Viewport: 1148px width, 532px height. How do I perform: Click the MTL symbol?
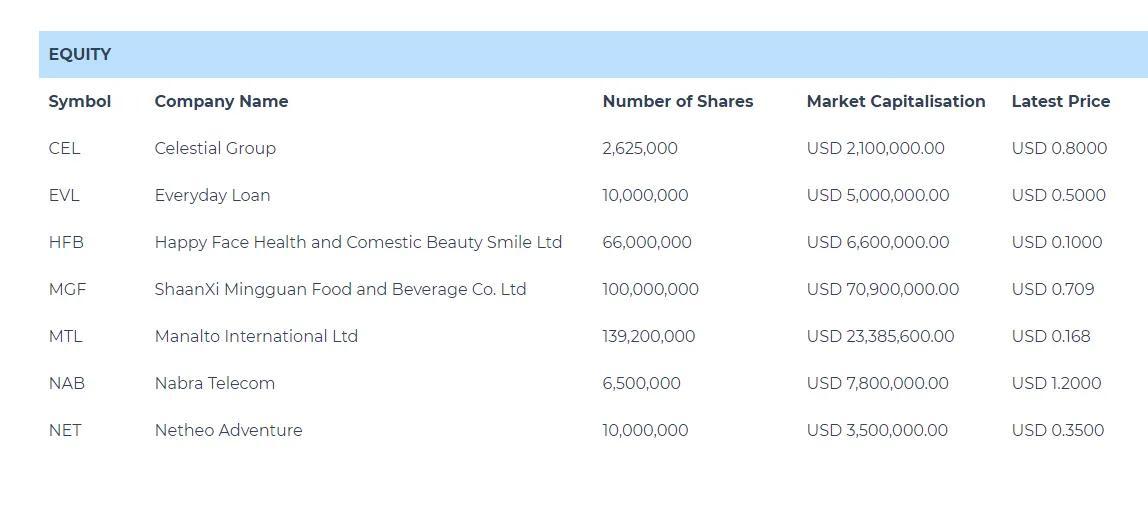coord(65,336)
